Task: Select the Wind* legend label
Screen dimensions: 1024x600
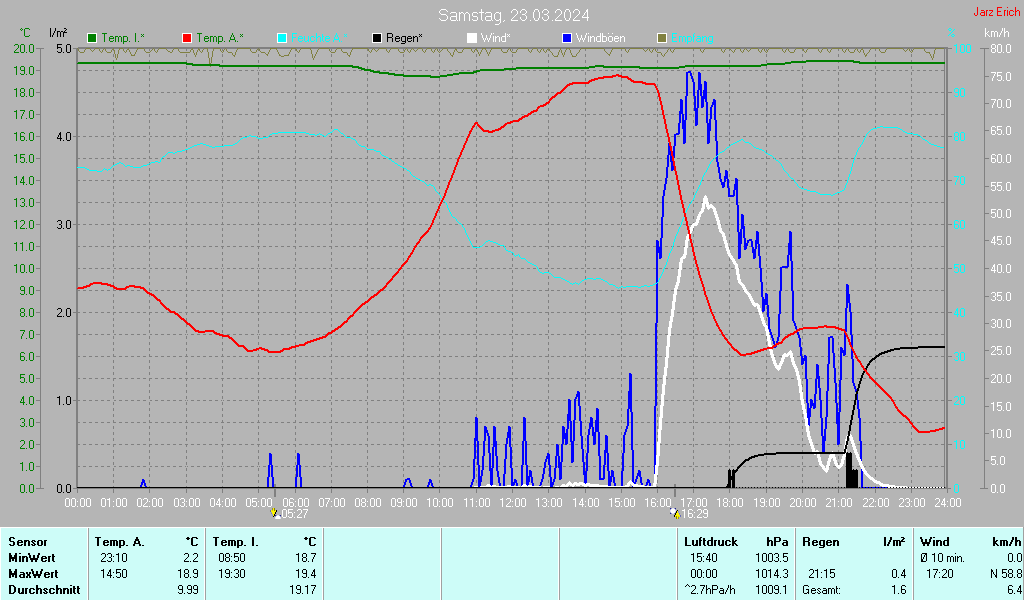Action: coord(496,38)
